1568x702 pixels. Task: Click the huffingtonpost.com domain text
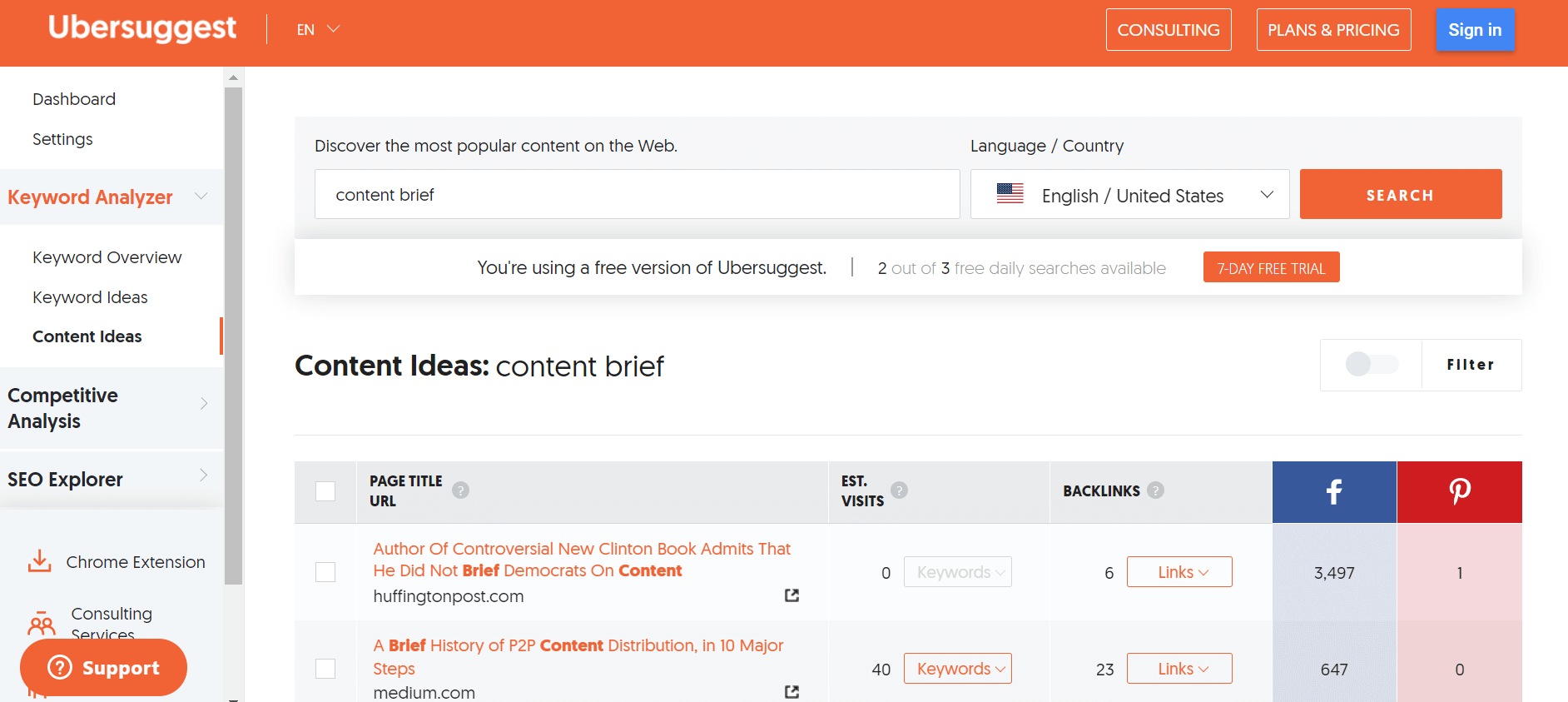point(449,596)
